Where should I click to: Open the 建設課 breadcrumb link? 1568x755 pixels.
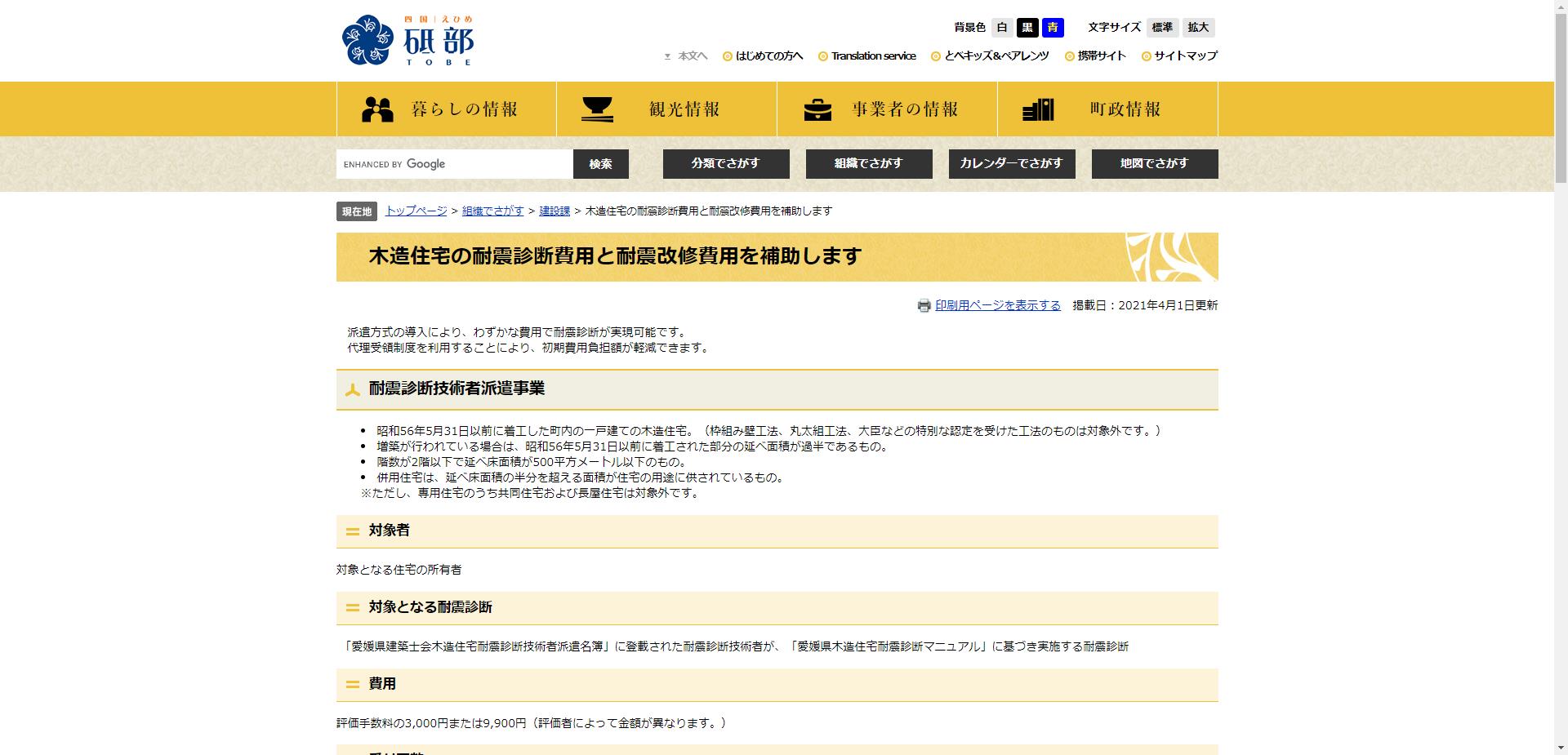(555, 211)
